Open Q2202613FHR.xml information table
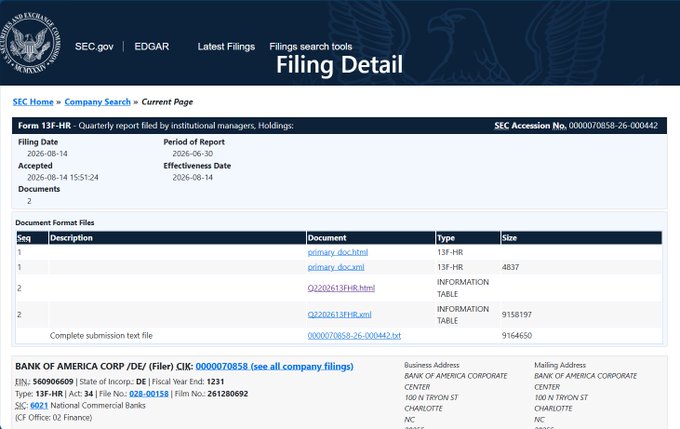Viewport: 680px width, 429px height. pyautogui.click(x=340, y=314)
